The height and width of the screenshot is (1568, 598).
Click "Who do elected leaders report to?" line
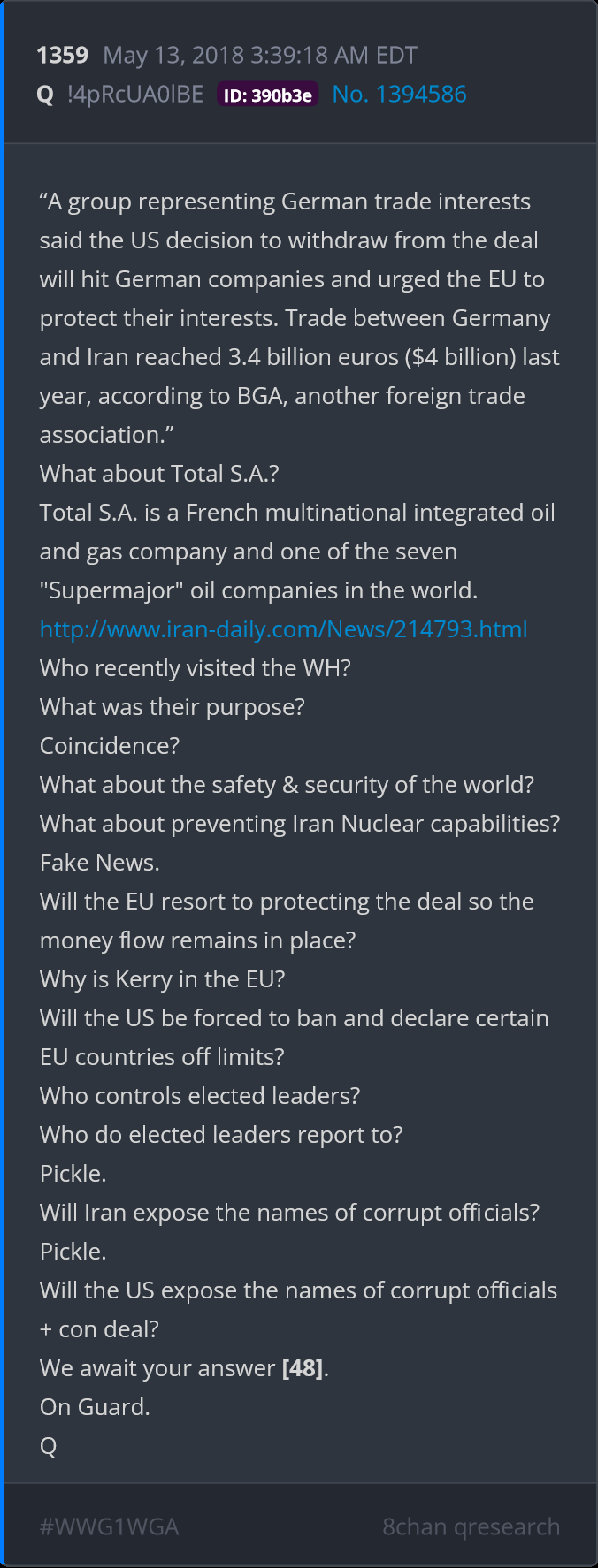click(x=221, y=1135)
